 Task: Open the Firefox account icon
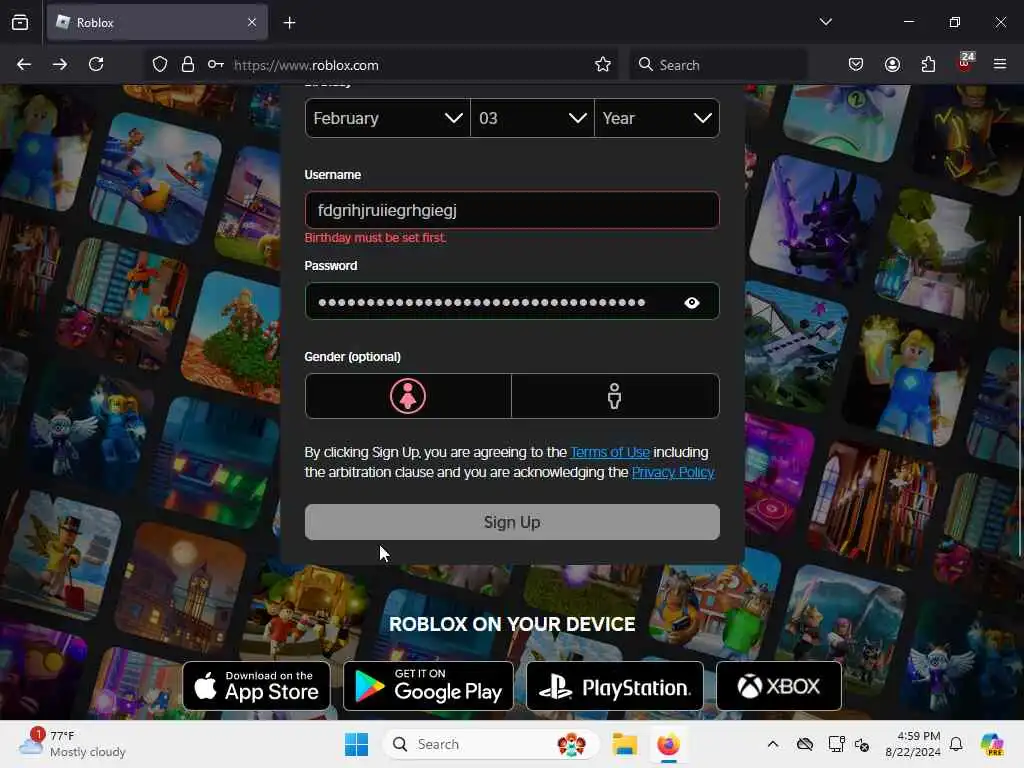(892, 64)
